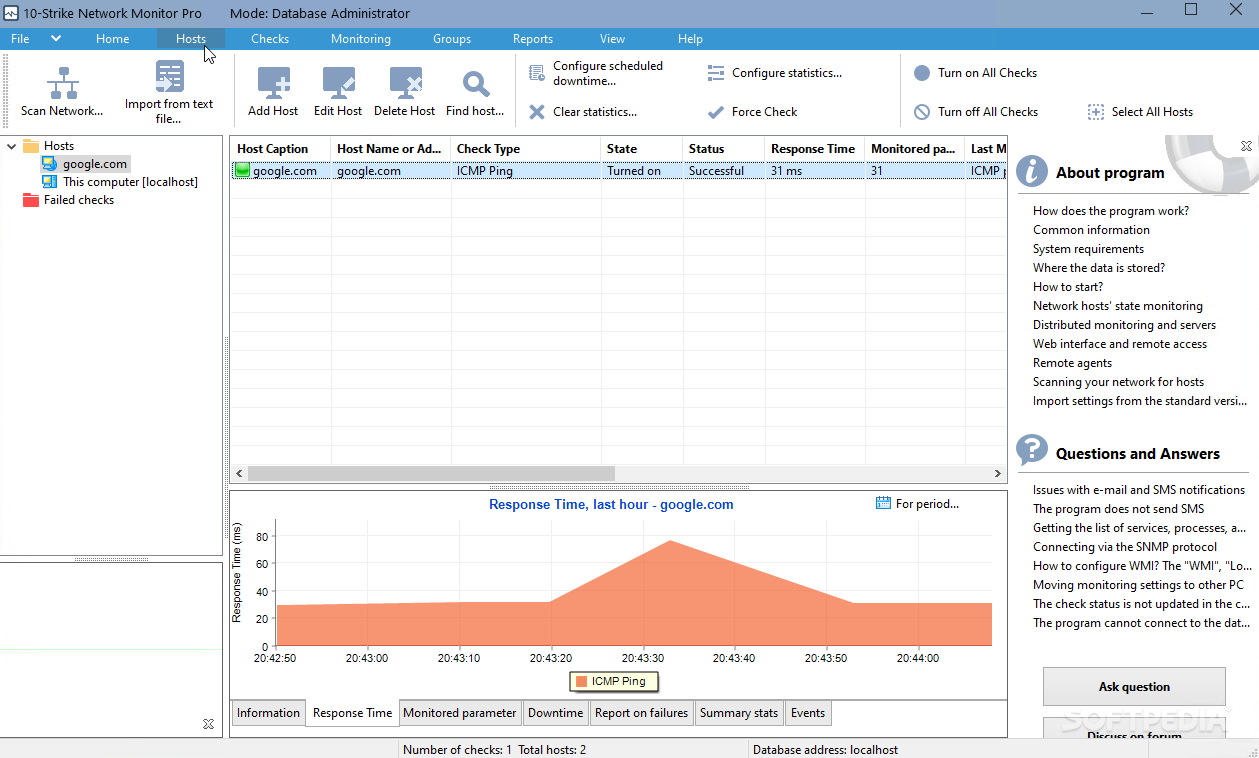This screenshot has width=1259, height=758.
Task: Click the green status icon of google.com row
Action: pos(242,171)
